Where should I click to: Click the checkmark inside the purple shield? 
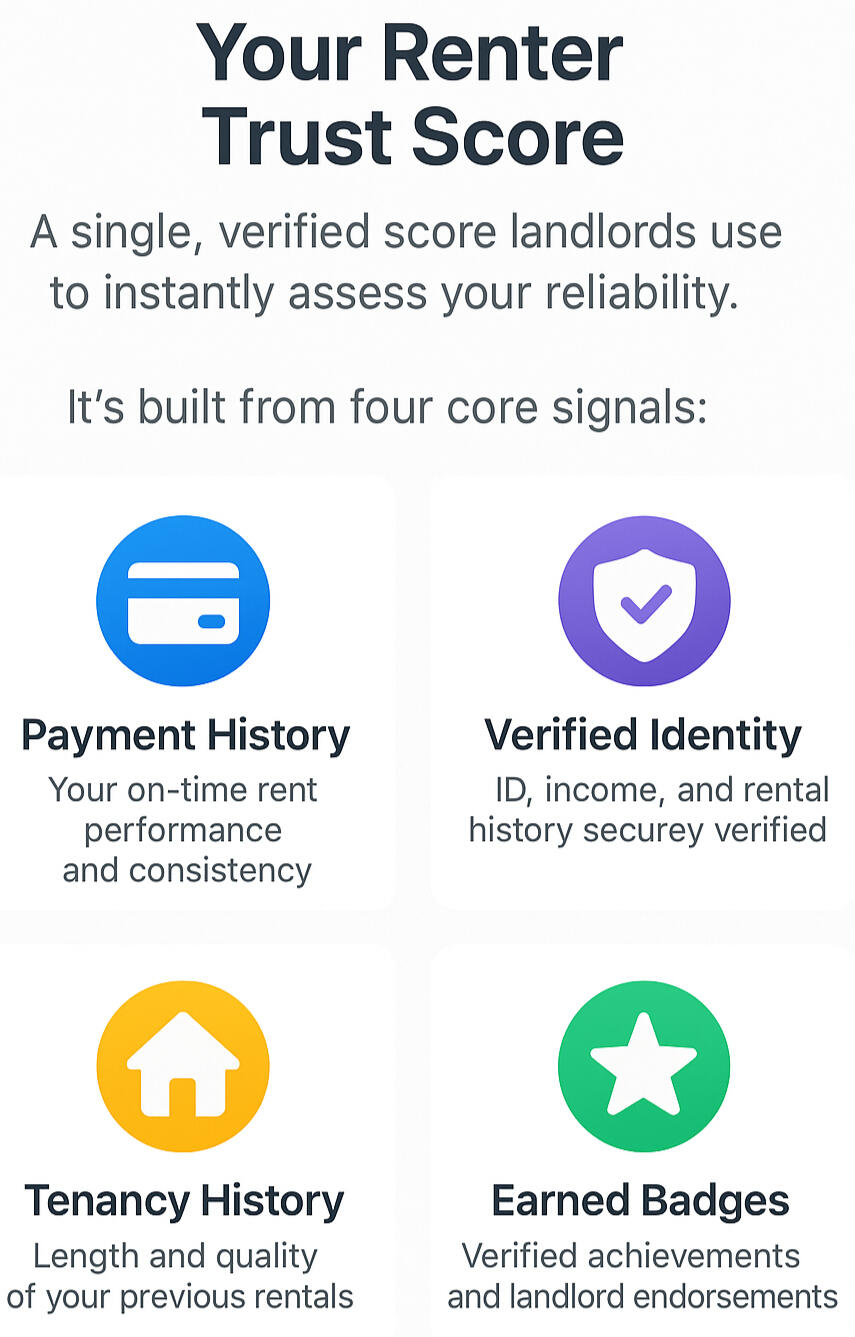(645, 603)
